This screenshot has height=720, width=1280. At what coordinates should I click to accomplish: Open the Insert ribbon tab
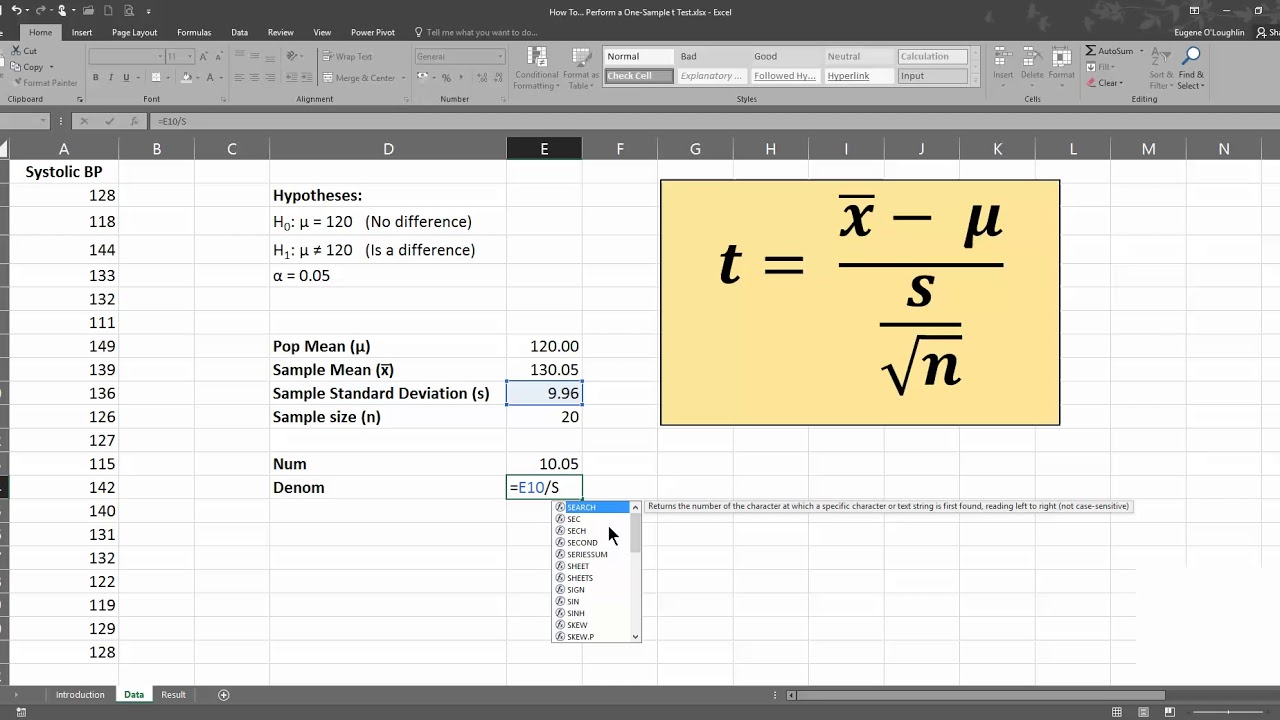82,32
